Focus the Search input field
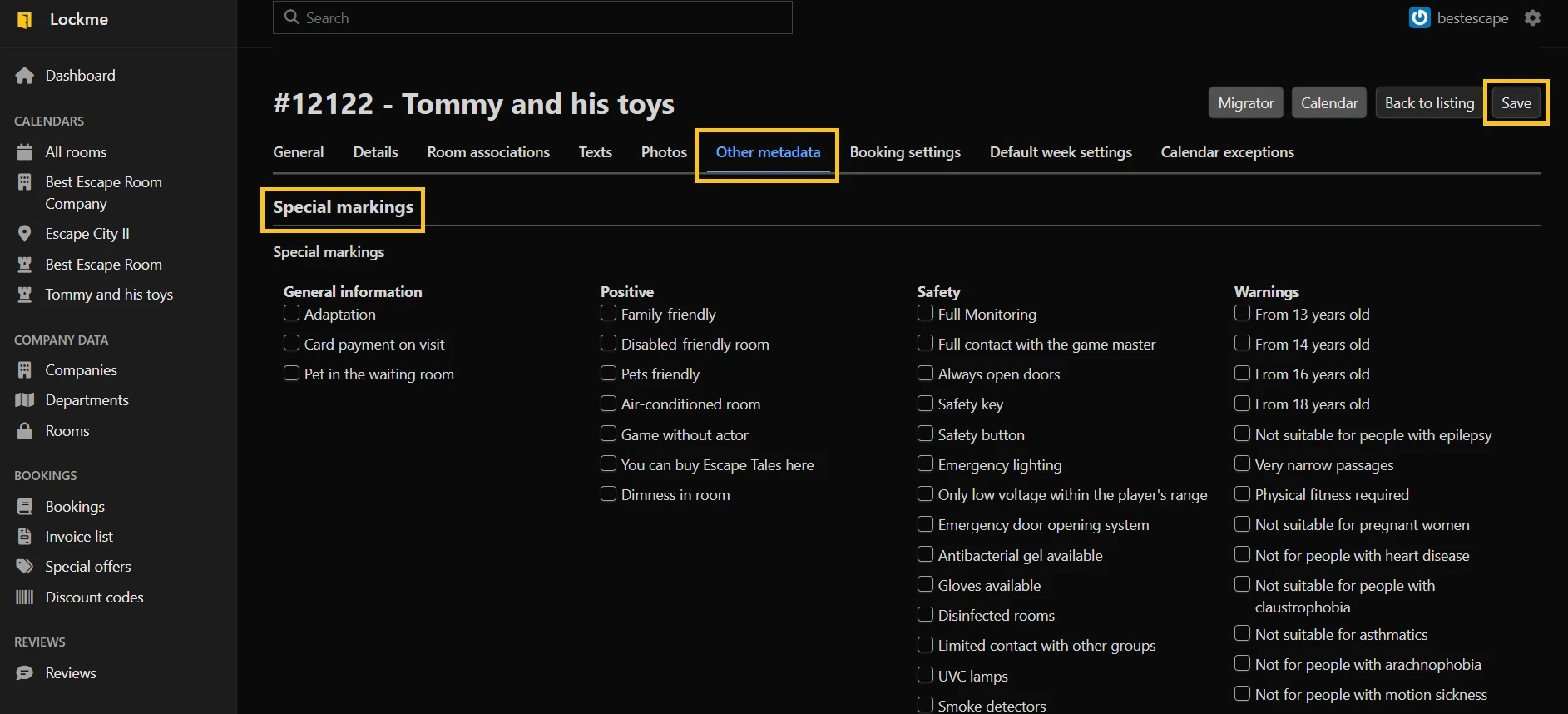This screenshot has height=714, width=1568. pos(532,17)
